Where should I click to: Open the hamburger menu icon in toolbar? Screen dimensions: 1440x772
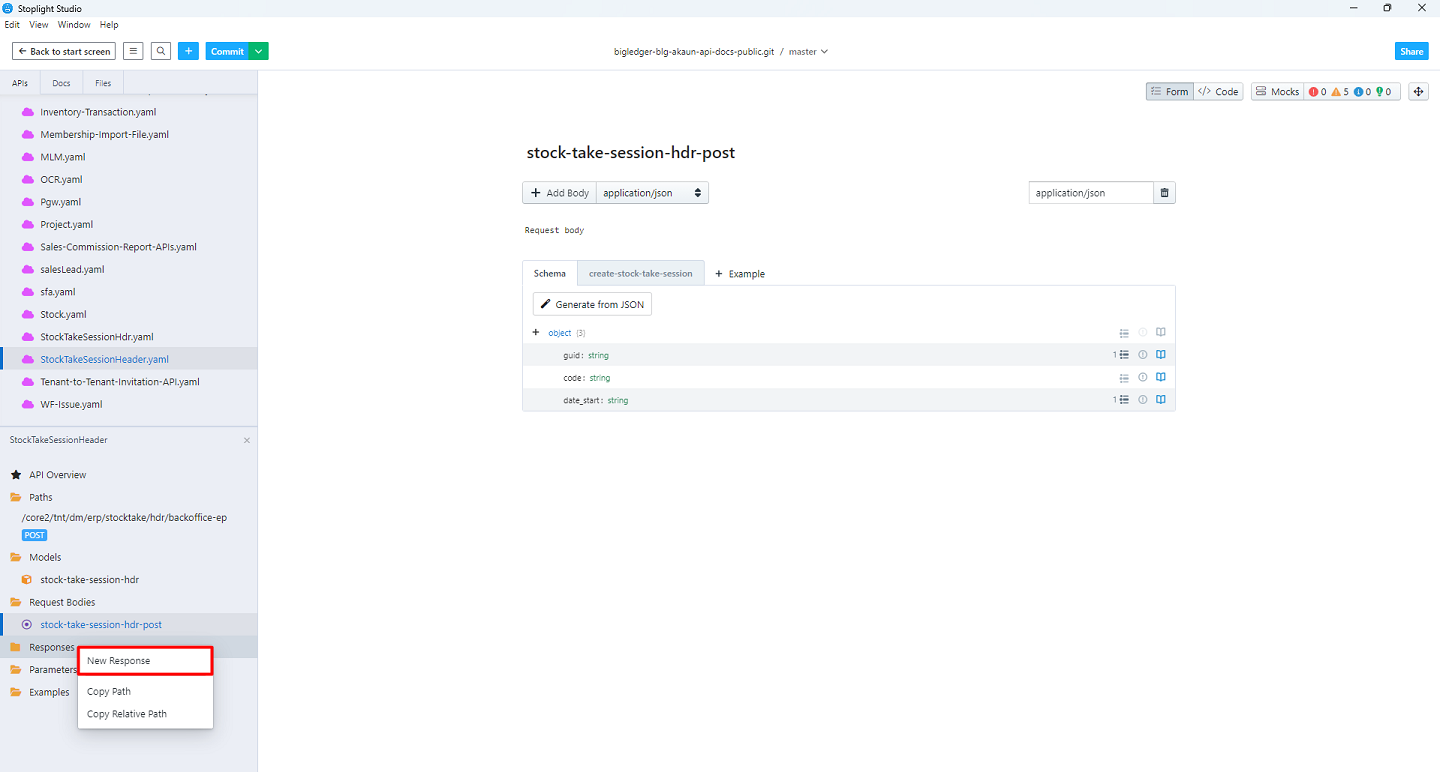(x=133, y=51)
